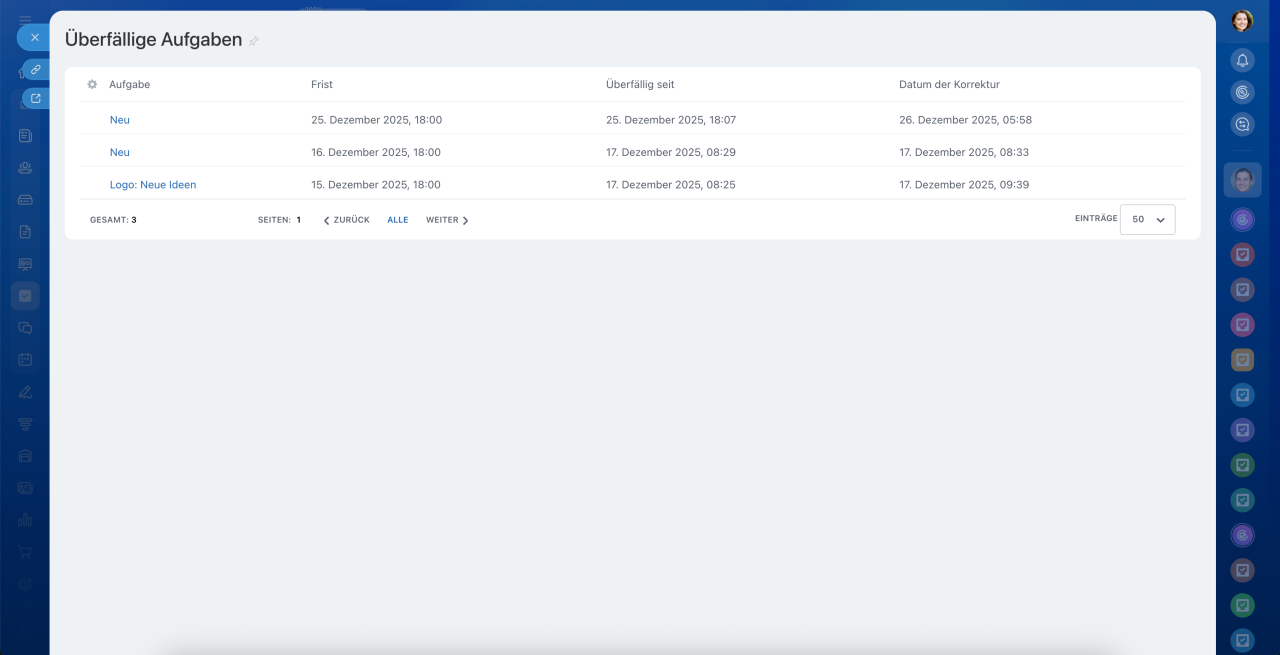This screenshot has width=1280, height=655.
Task: Open task Neu due 25. Dezember
Action: [120, 120]
